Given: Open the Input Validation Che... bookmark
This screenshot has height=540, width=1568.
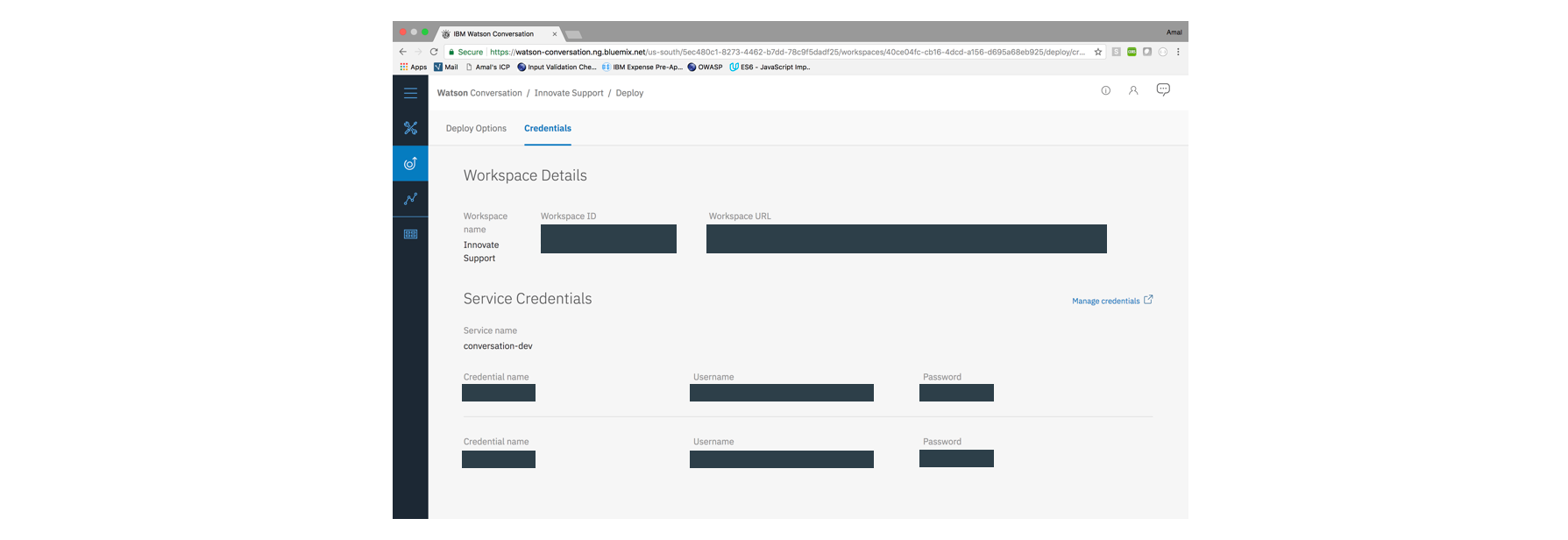Looking at the screenshot, I should point(557,67).
